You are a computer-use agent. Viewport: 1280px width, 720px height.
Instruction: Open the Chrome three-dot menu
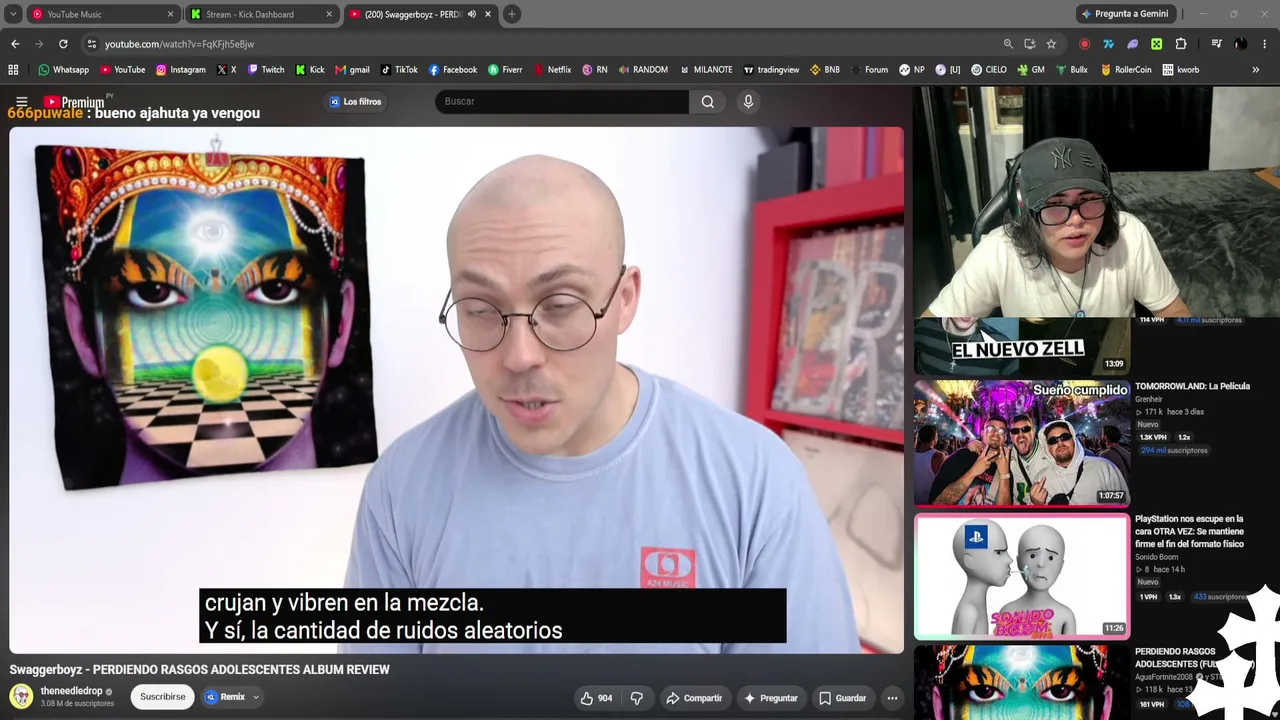pyautogui.click(x=1264, y=44)
